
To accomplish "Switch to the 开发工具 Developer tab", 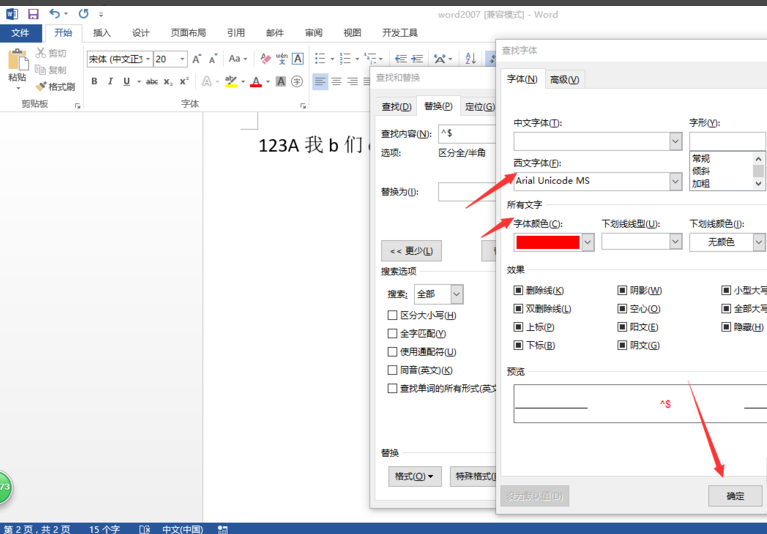I will click(x=400, y=33).
